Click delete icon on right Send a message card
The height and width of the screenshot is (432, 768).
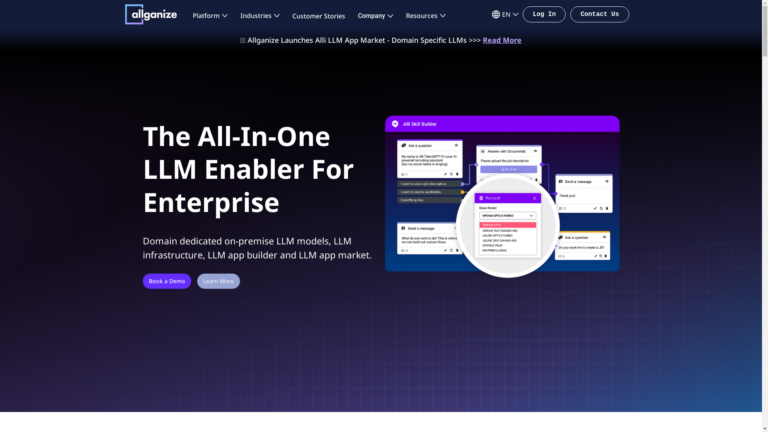click(x=606, y=208)
